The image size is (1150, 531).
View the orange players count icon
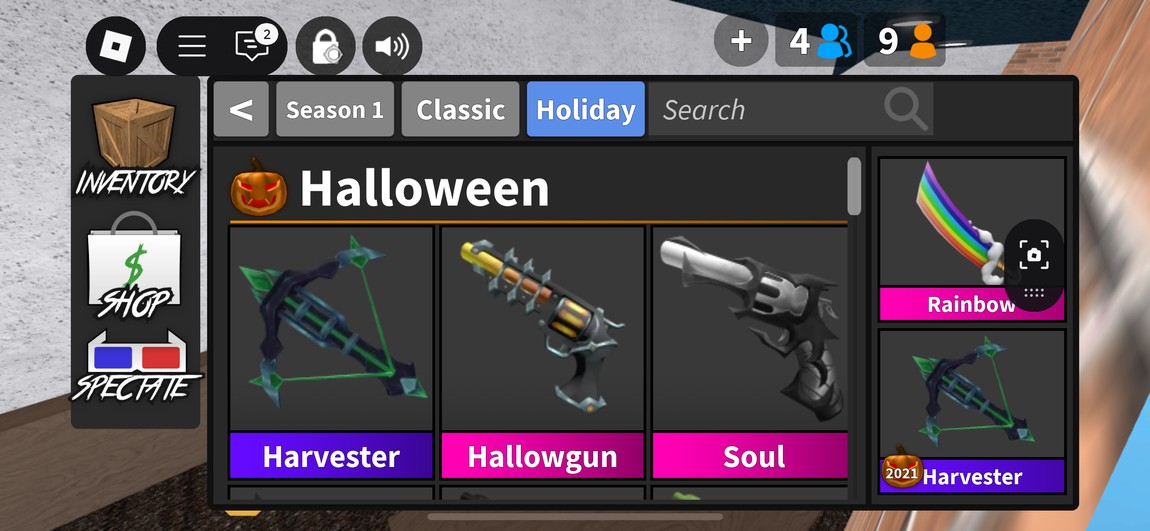point(922,41)
